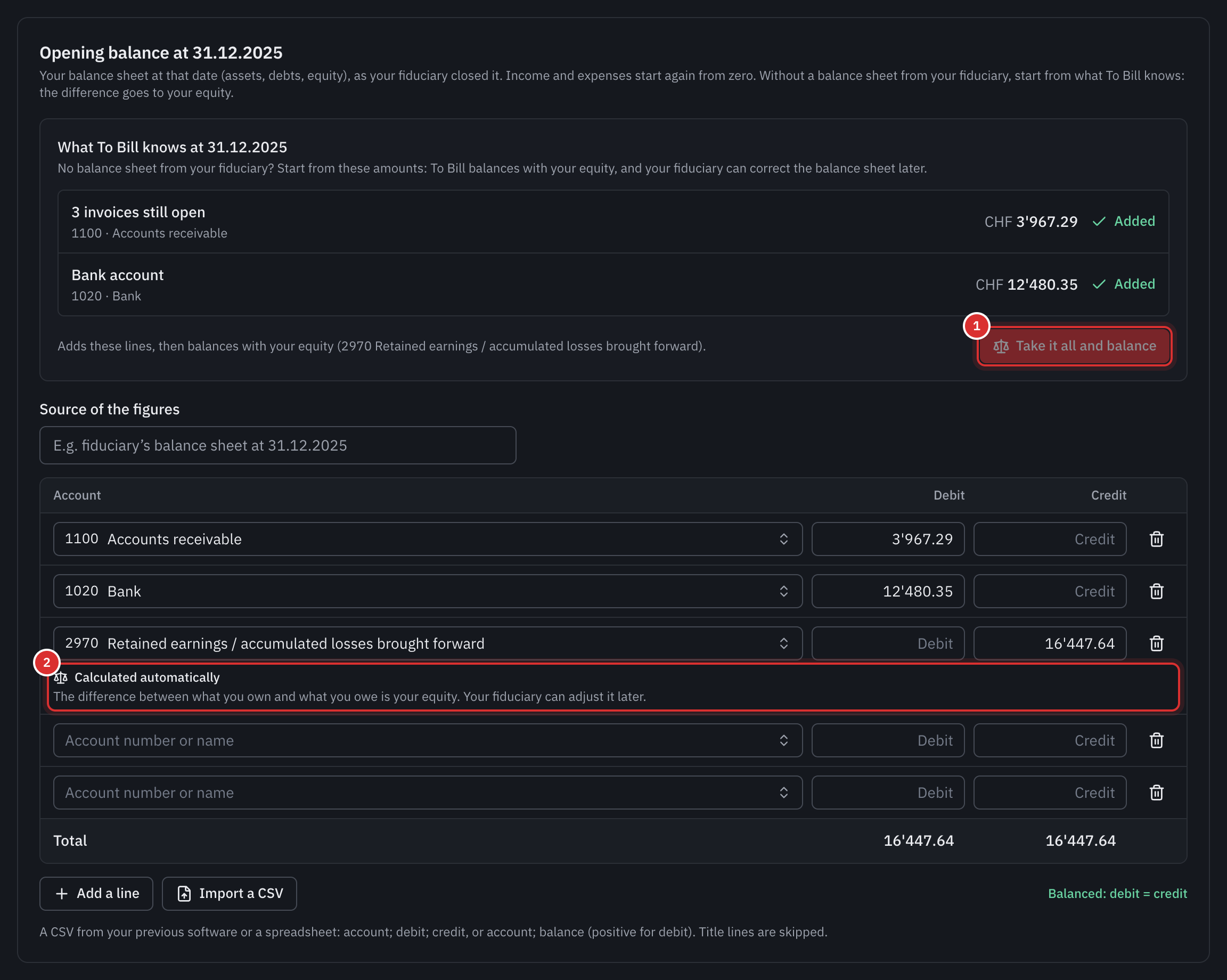Click Opening balance at 31.12.2025 heading
The image size is (1227, 980).
[161, 52]
